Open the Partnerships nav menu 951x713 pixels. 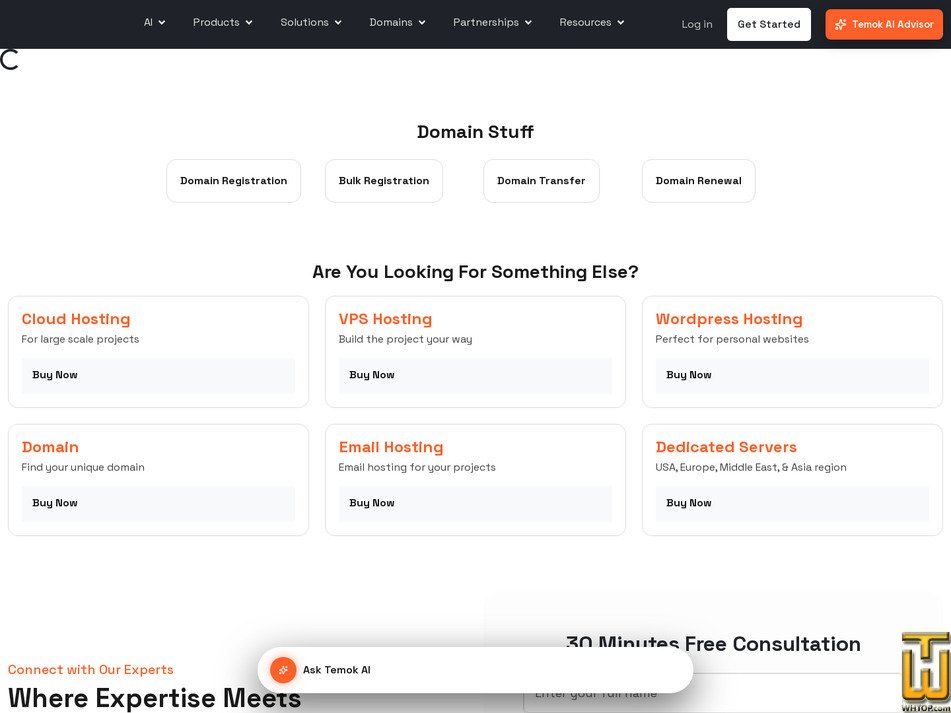[x=492, y=22]
